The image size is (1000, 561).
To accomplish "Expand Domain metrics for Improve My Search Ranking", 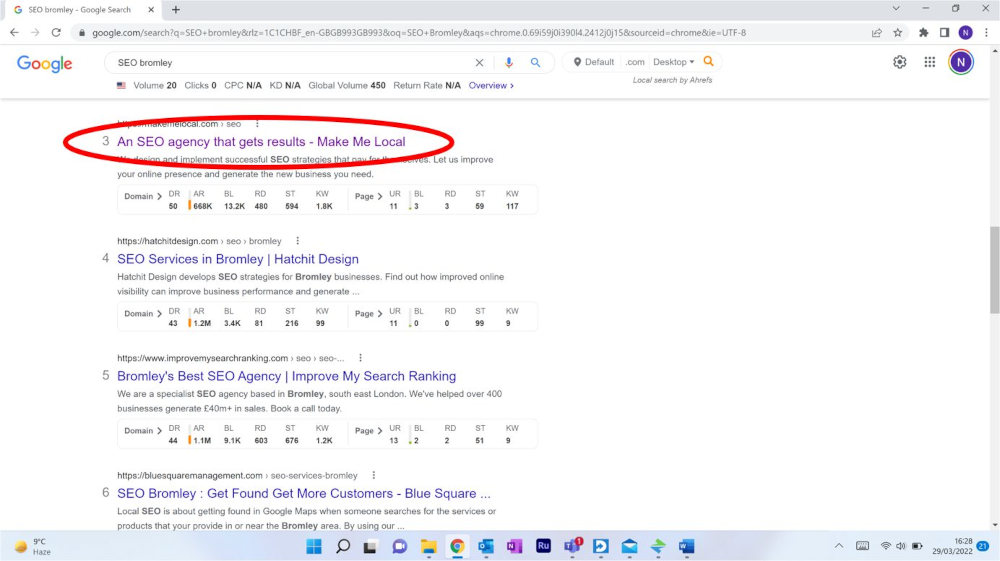I will click(x=143, y=431).
